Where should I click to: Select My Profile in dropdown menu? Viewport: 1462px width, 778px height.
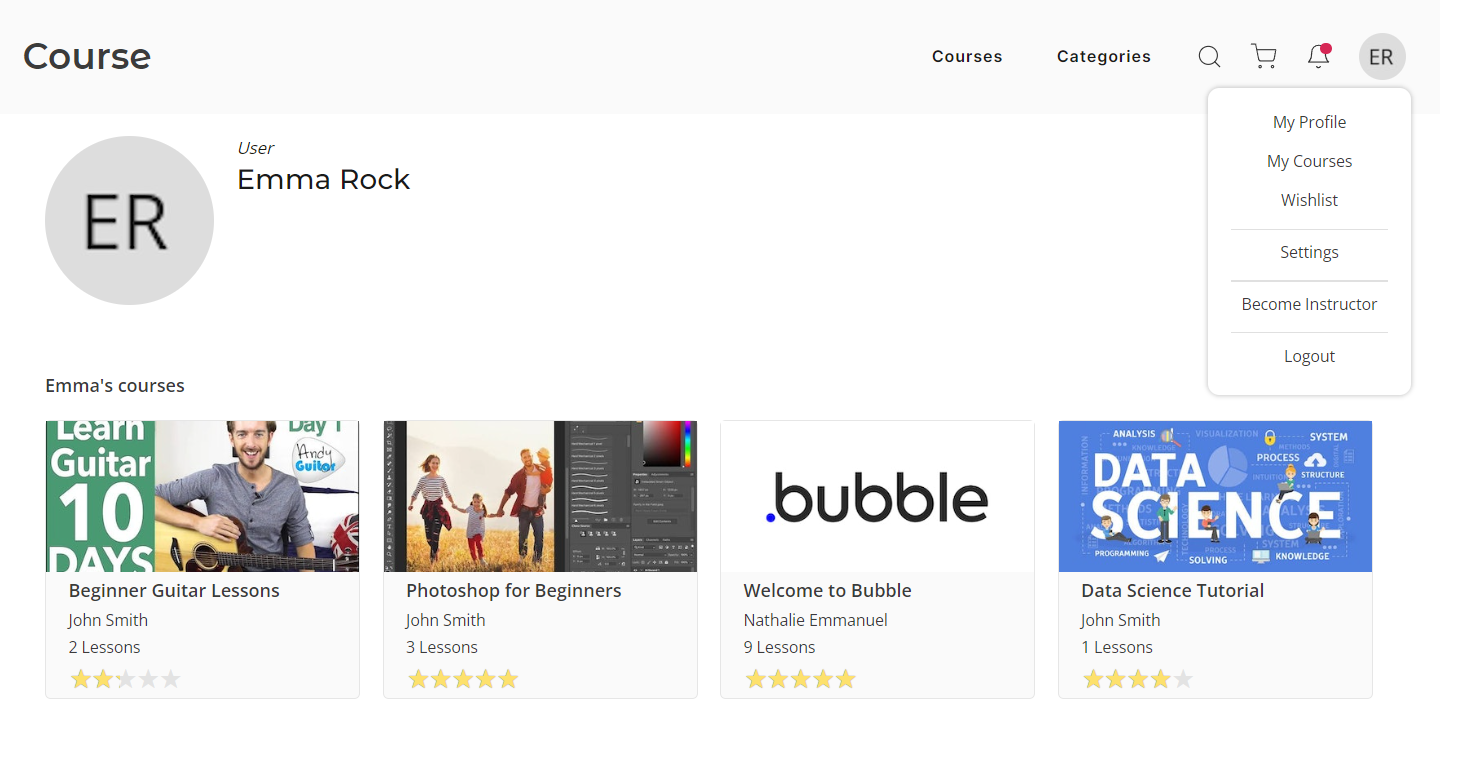pos(1309,122)
